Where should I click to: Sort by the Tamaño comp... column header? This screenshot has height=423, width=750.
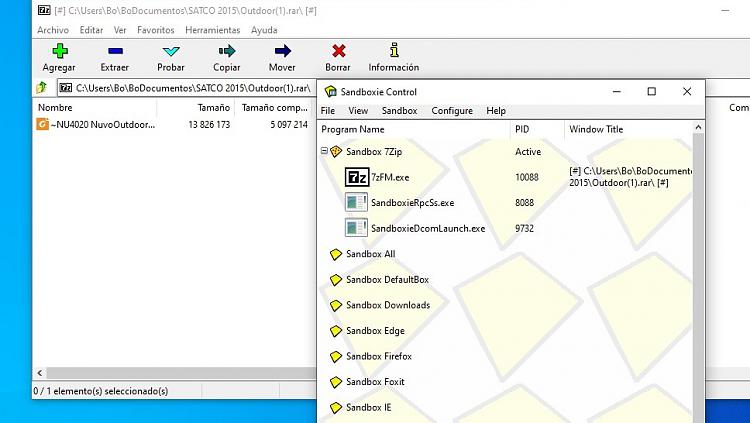click(274, 108)
